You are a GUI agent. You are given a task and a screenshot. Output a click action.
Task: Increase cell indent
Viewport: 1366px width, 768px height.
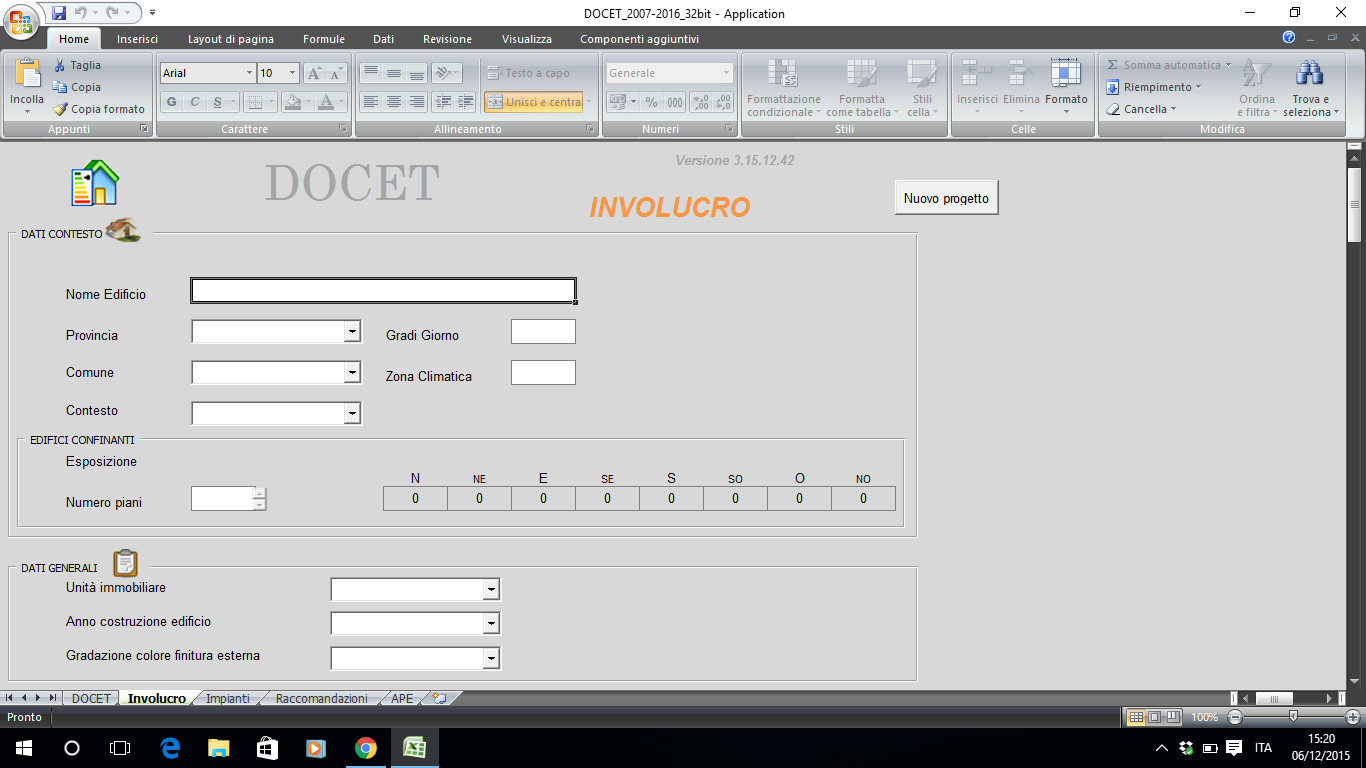click(465, 102)
